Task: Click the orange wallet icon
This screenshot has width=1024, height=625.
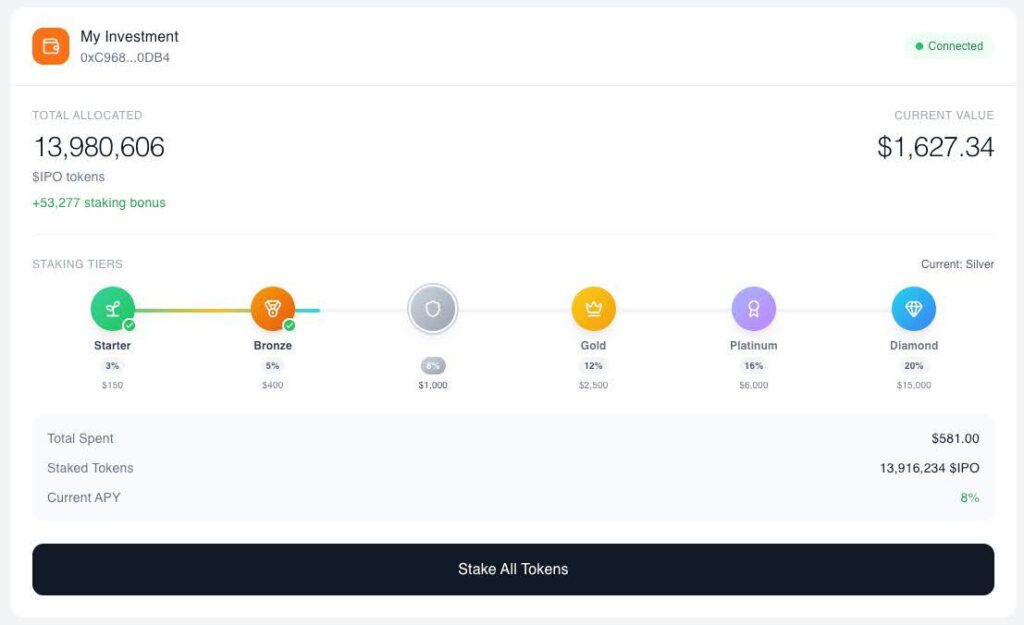Action: pos(50,46)
